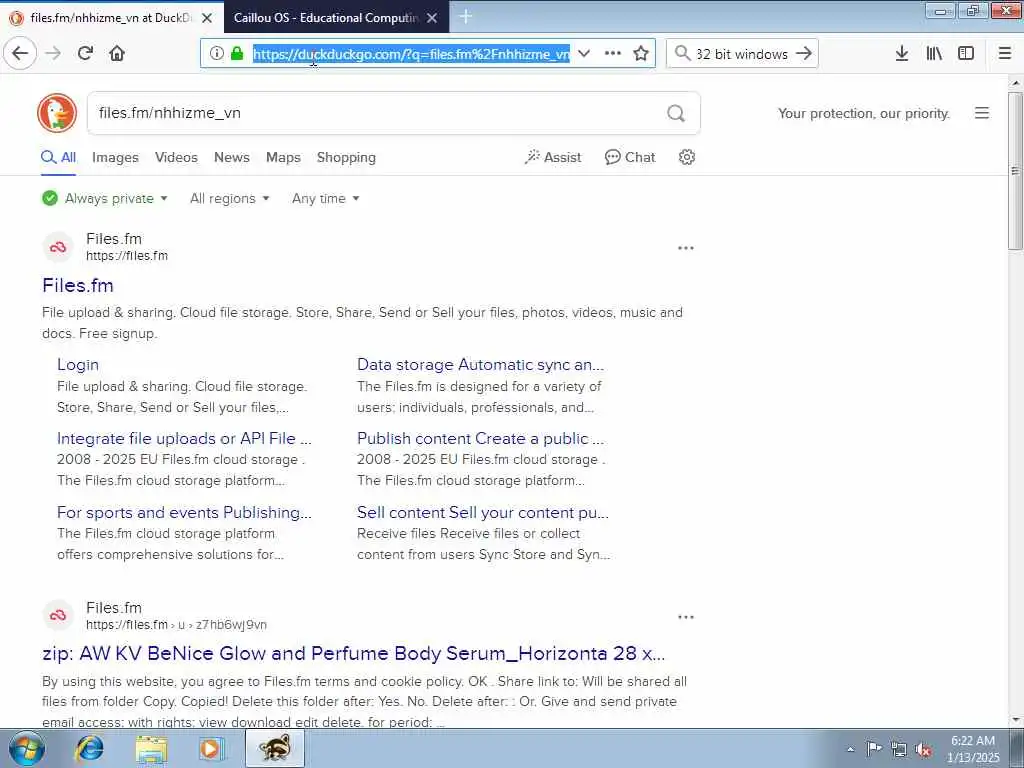Open the URL bar history dropdown arrow

coord(584,54)
